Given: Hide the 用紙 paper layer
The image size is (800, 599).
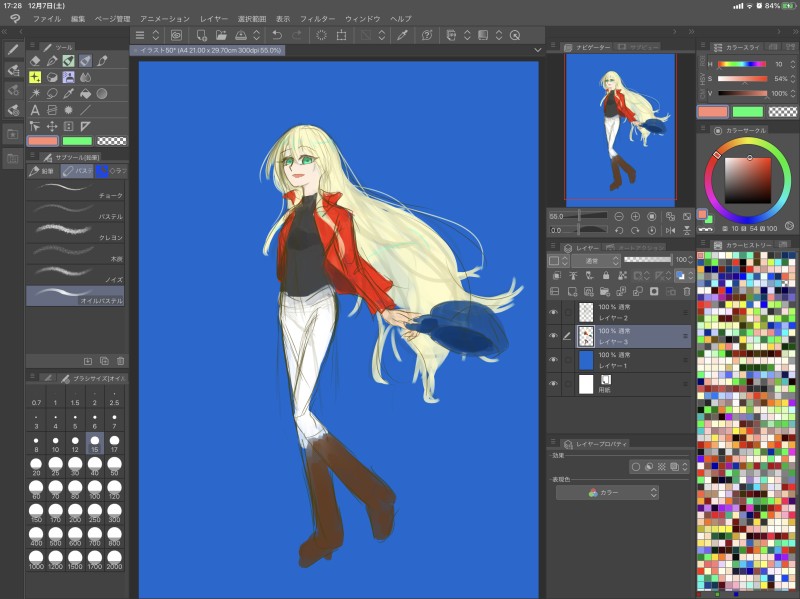Looking at the screenshot, I should [553, 384].
